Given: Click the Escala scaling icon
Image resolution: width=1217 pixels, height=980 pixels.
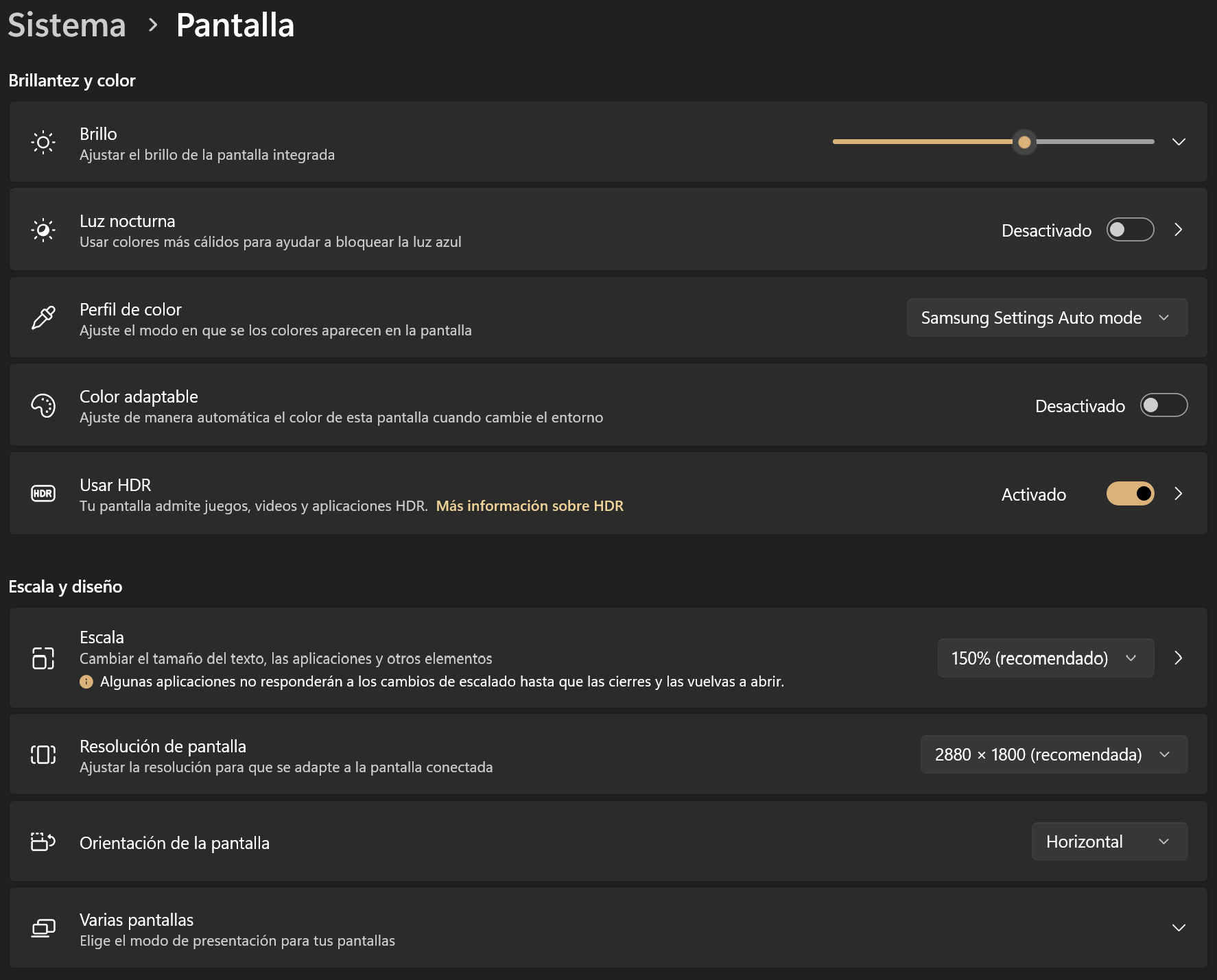Looking at the screenshot, I should [x=43, y=658].
